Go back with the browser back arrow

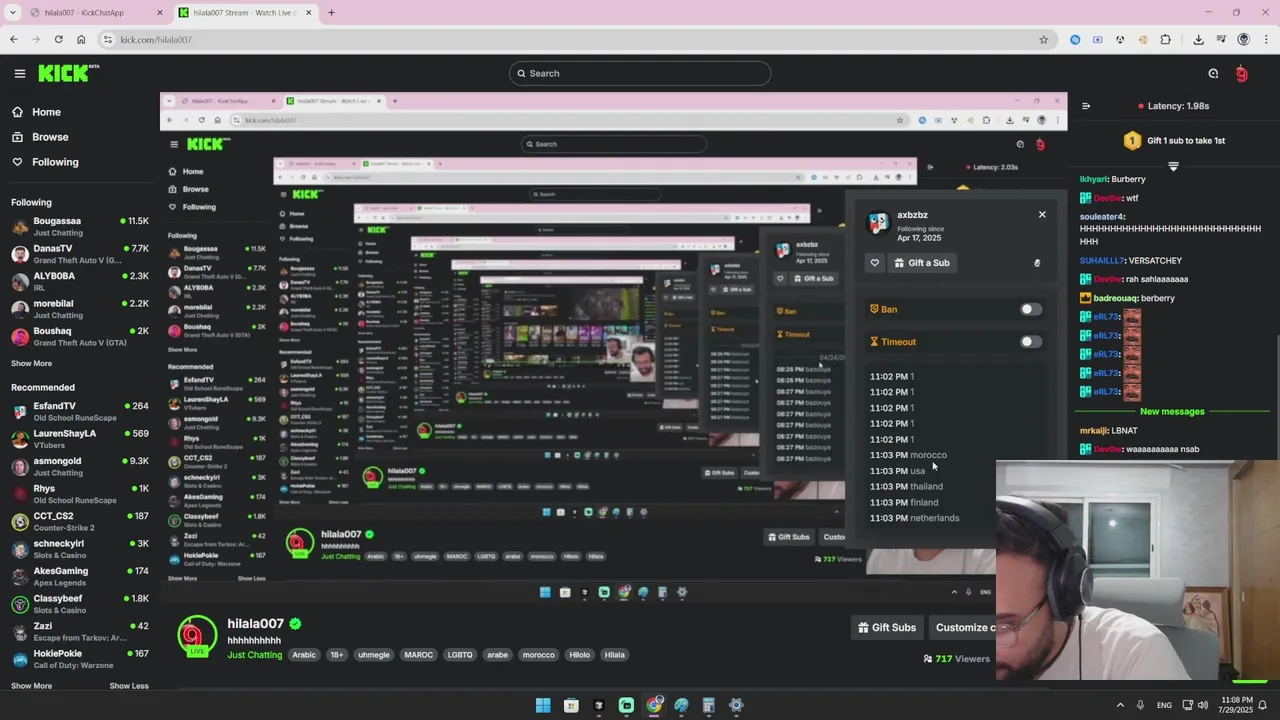[13, 40]
